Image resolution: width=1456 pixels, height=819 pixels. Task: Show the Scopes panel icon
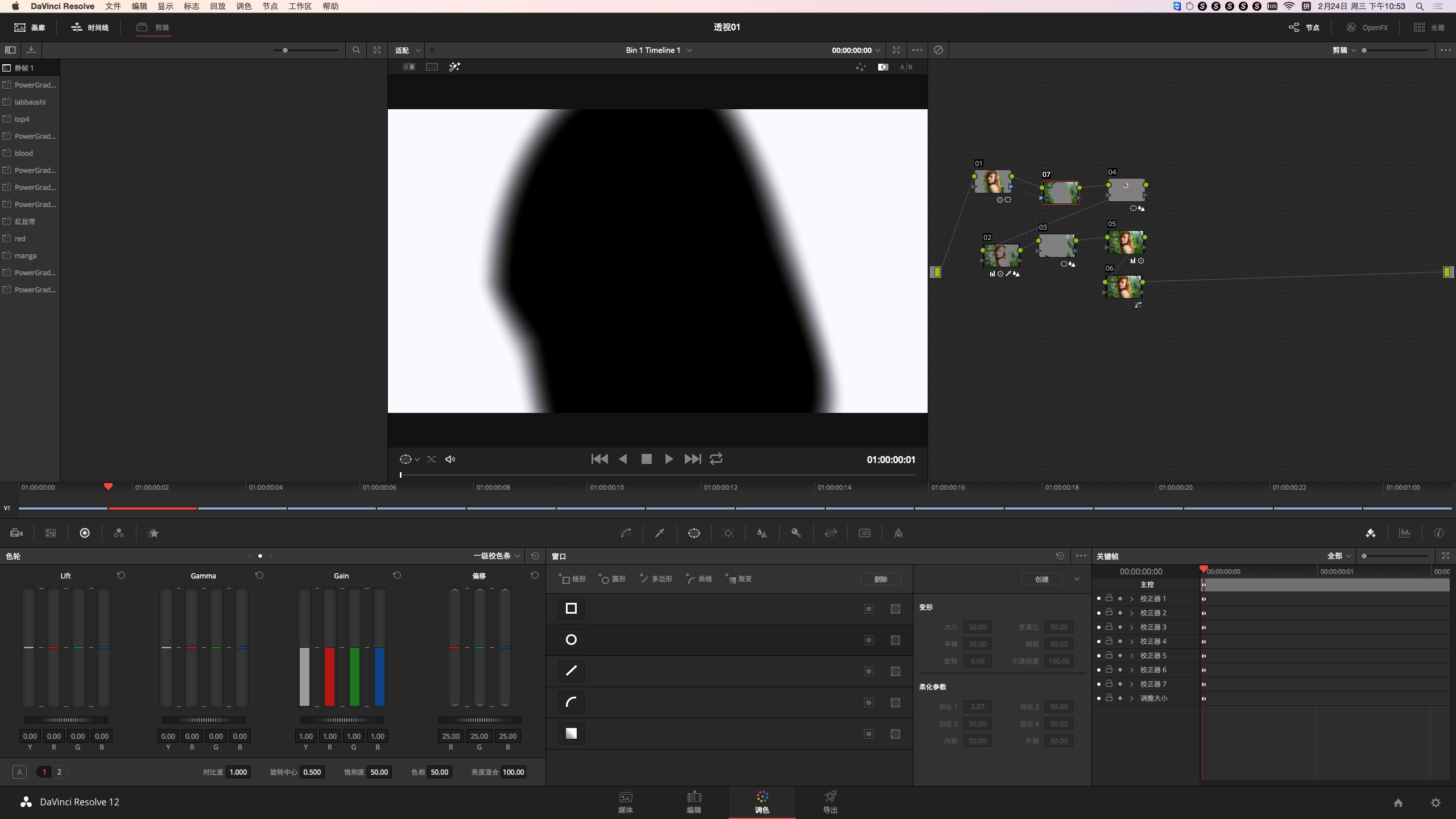[1405, 533]
